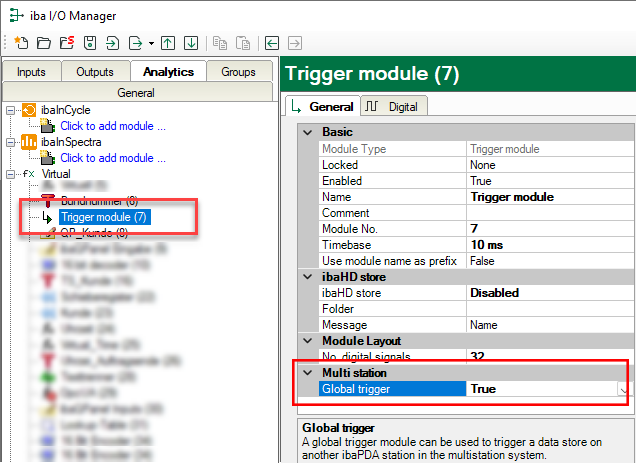This screenshot has width=636, height=463.
Task: Click to add module under ibaInSpectra
Action: (112, 158)
